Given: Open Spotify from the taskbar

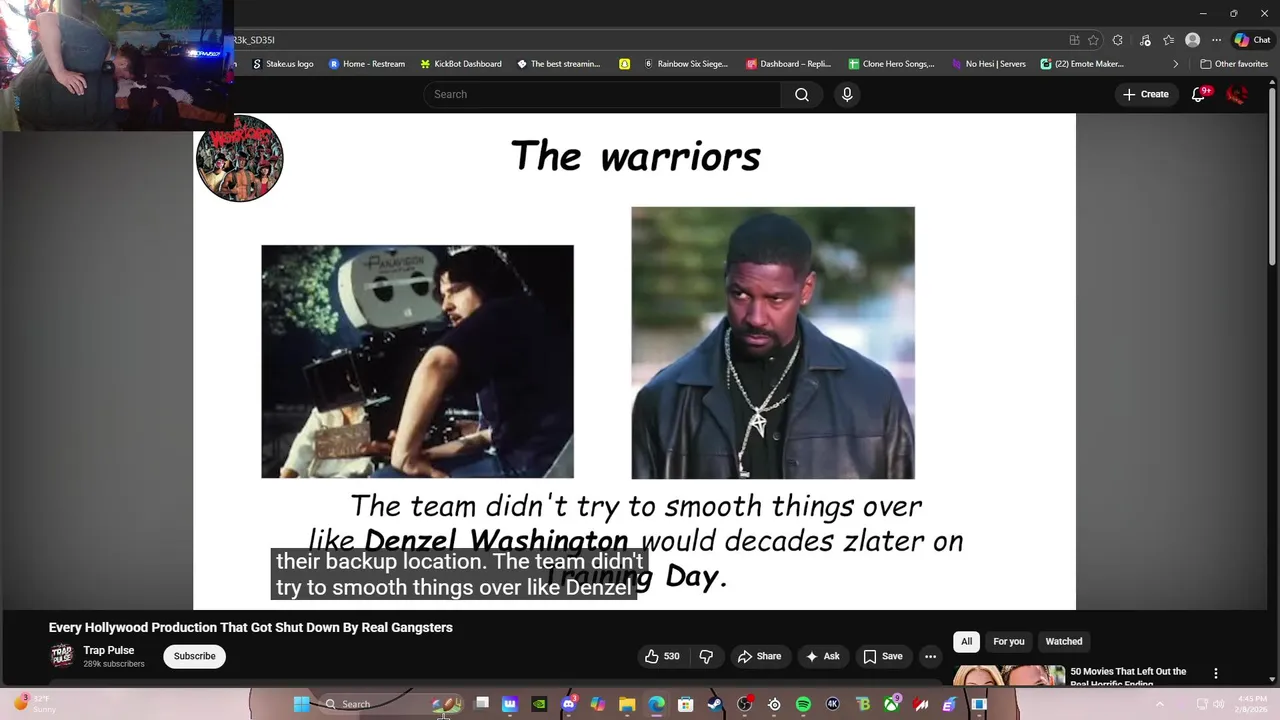Looking at the screenshot, I should pyautogui.click(x=803, y=704).
